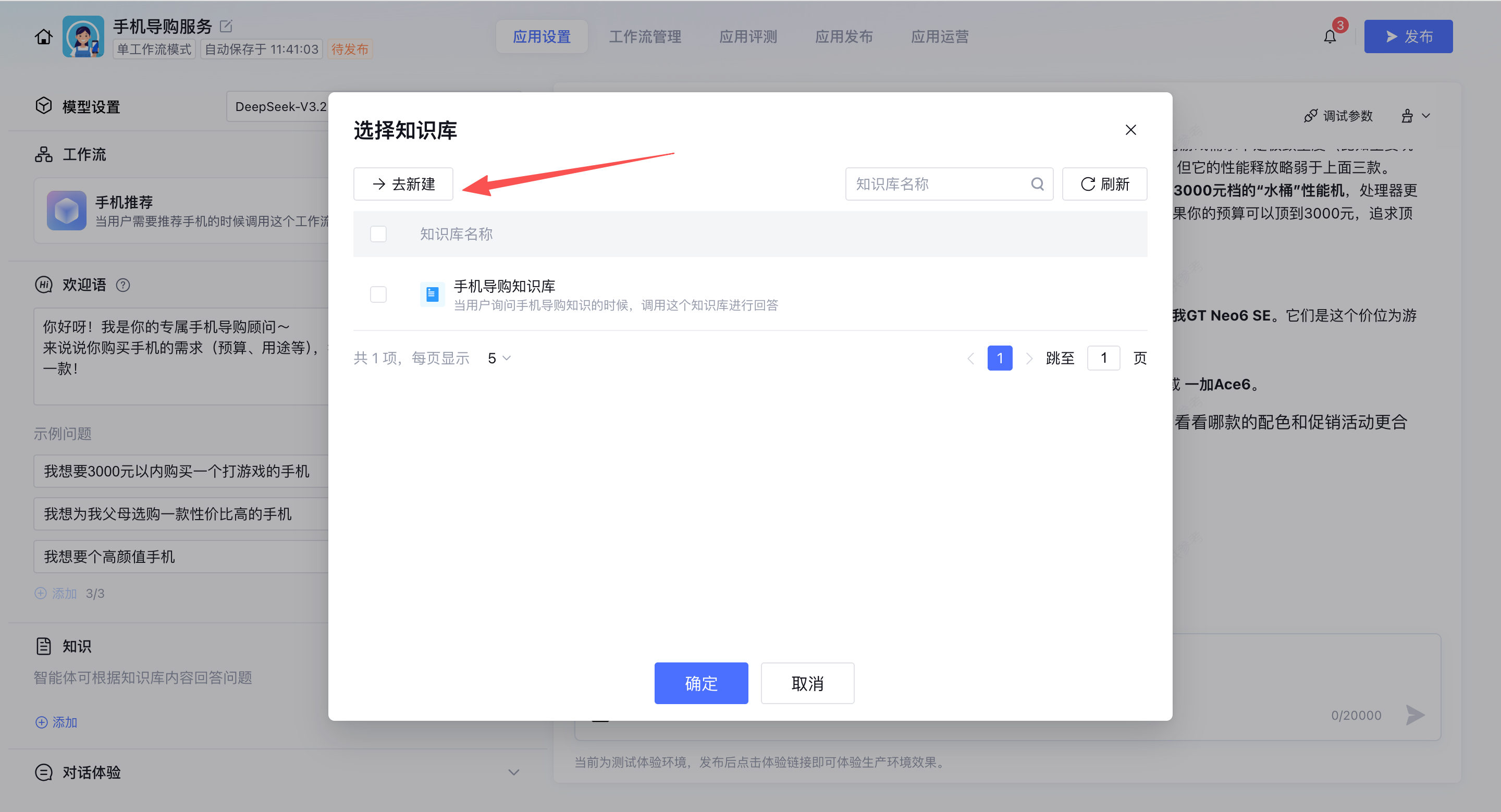This screenshot has height=812, width=1501.
Task: Select the 我想要个高颜值手机 example
Action: 182,557
